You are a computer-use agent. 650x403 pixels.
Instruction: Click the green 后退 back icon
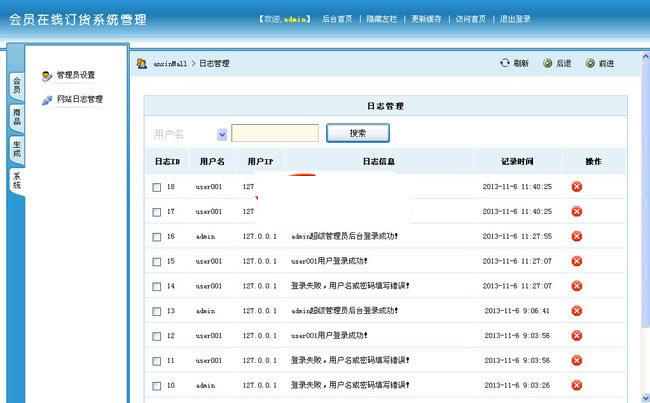pos(547,64)
